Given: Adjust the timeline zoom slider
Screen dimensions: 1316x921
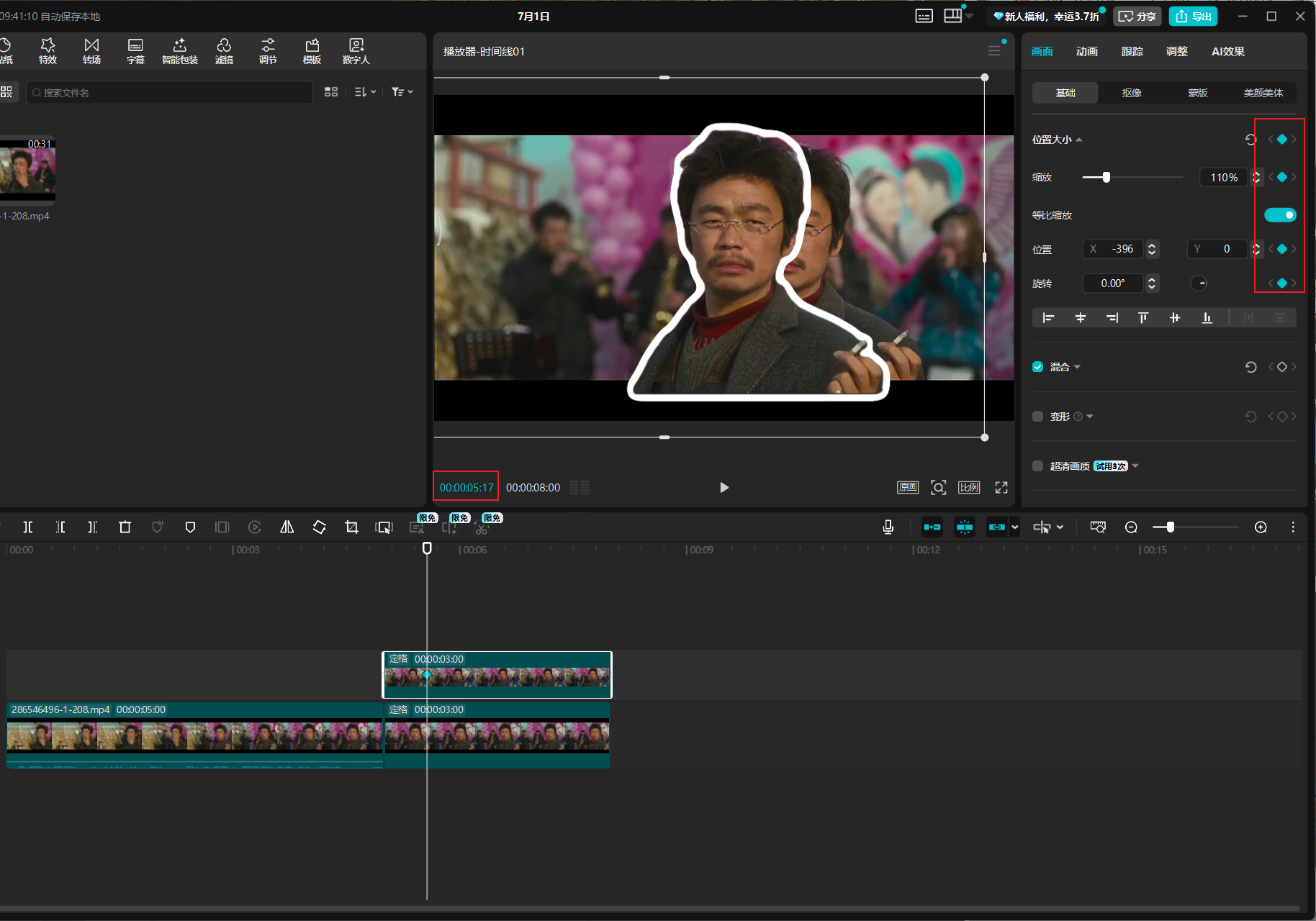Looking at the screenshot, I should coord(1195,527).
